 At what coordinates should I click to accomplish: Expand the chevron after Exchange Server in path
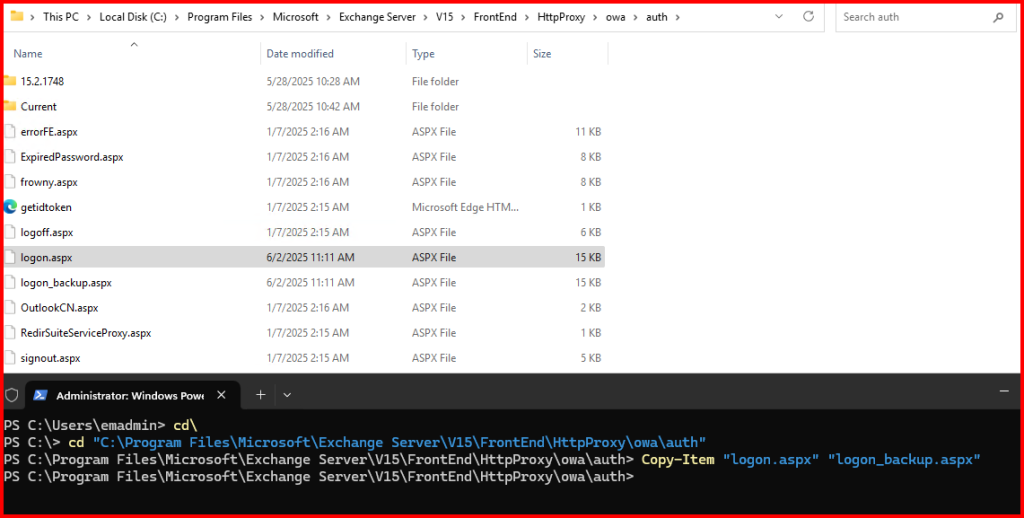point(427,17)
